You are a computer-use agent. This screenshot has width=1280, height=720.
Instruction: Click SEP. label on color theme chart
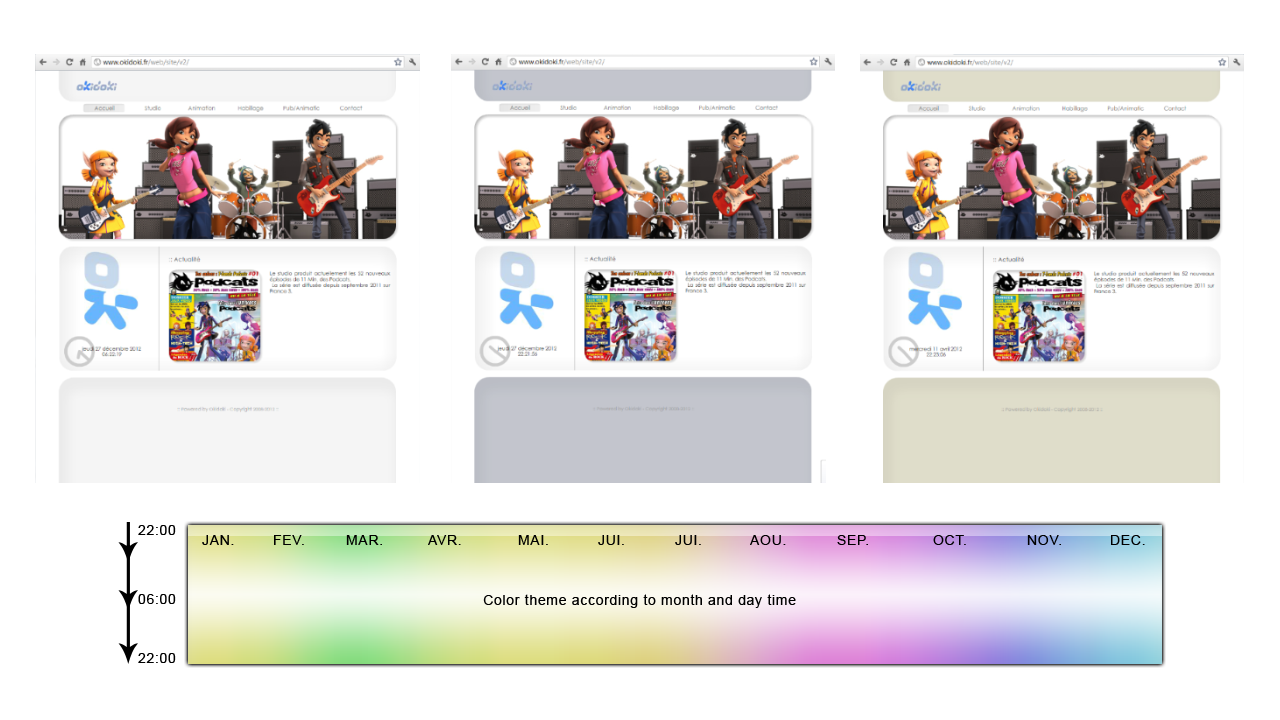click(852, 540)
